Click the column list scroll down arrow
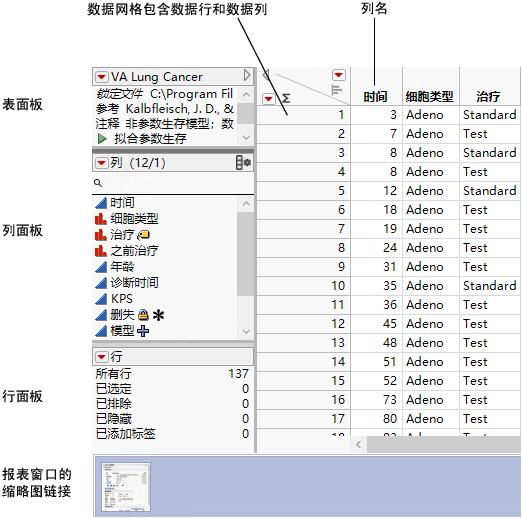Viewport: 523px width, 519px height. (246, 332)
